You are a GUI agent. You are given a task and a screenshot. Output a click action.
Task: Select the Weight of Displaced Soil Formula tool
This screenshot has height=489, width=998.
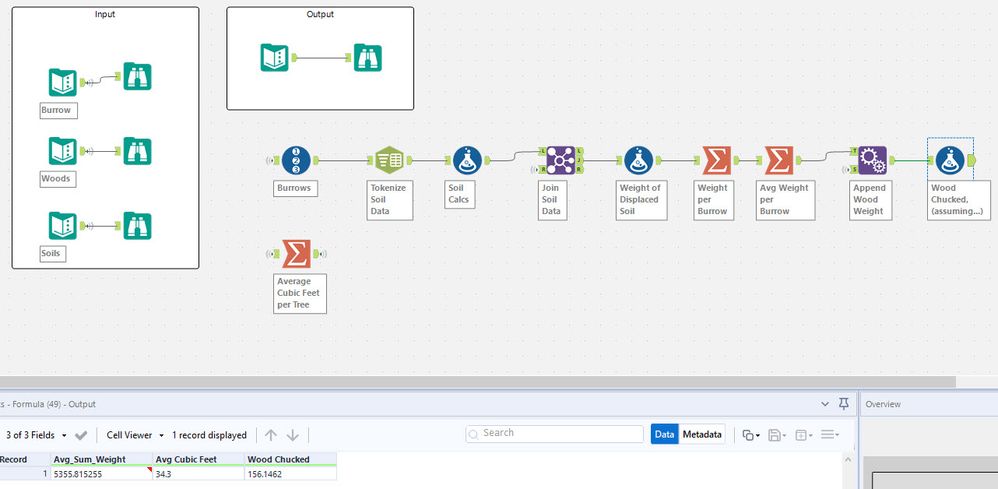(638, 160)
